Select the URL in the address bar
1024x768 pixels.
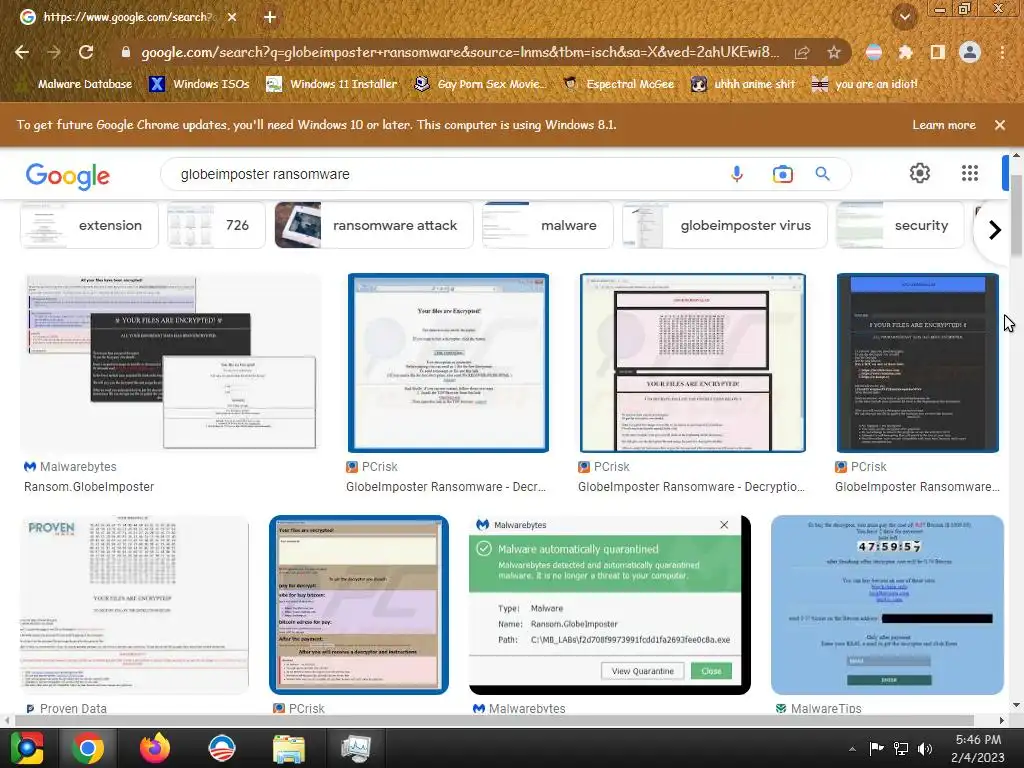(x=460, y=52)
